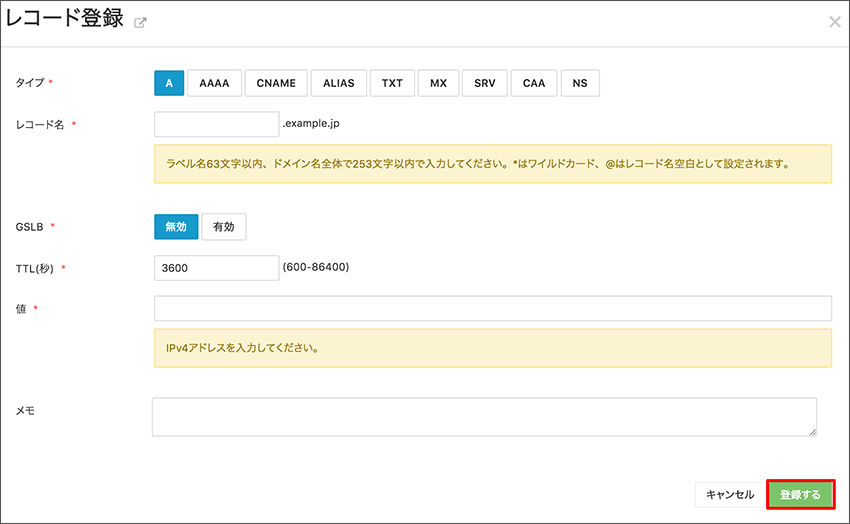Enable GSLB with 有効 button

click(x=224, y=227)
